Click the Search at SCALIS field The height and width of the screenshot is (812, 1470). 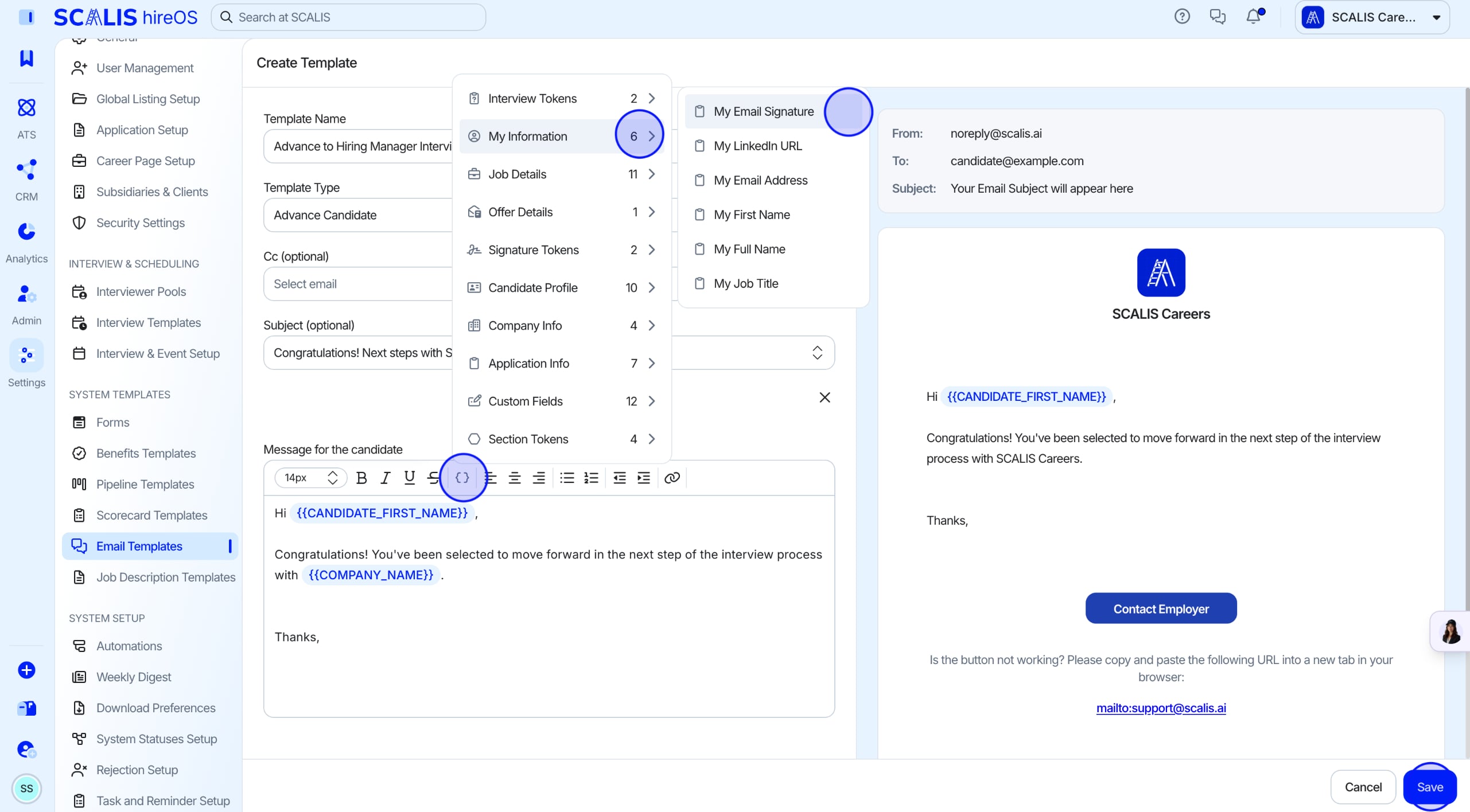coord(348,17)
